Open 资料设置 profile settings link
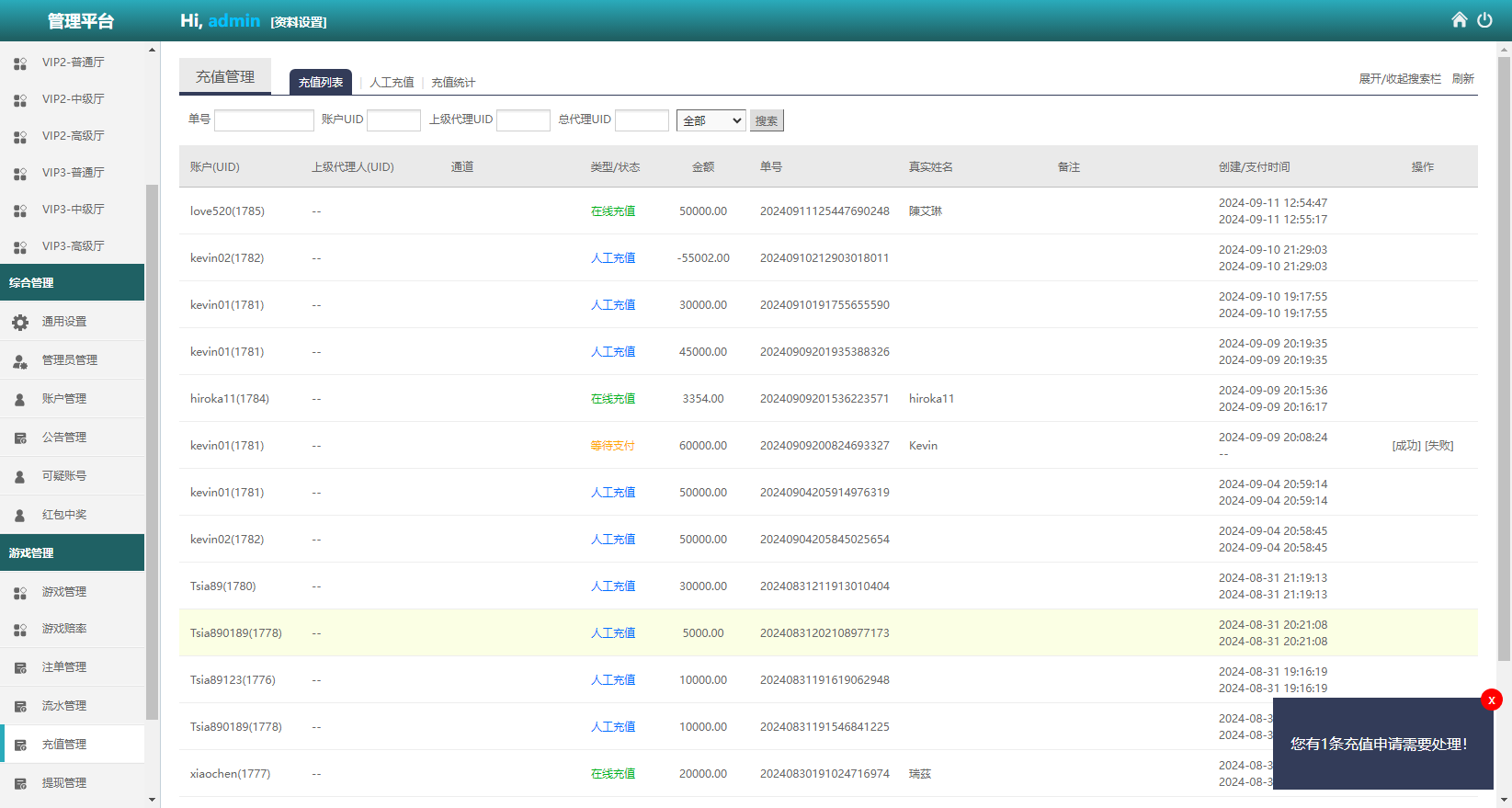Screen dimensions: 1512x808 pyautogui.click(x=299, y=22)
